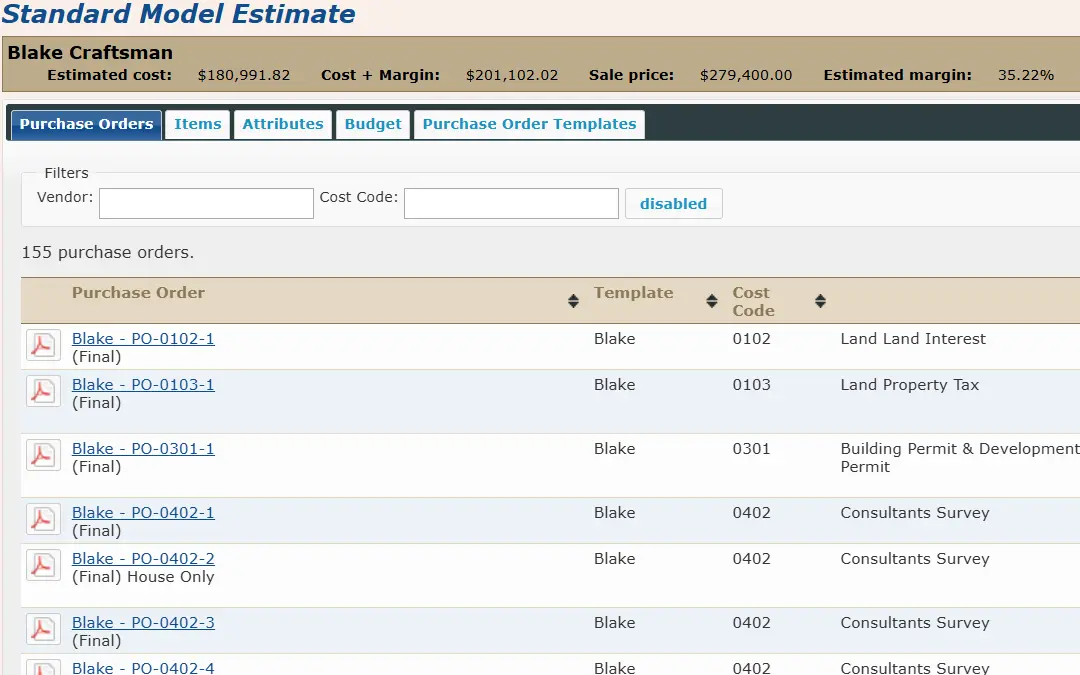Select cost code cell 0102
1080x675 pixels.
click(751, 339)
